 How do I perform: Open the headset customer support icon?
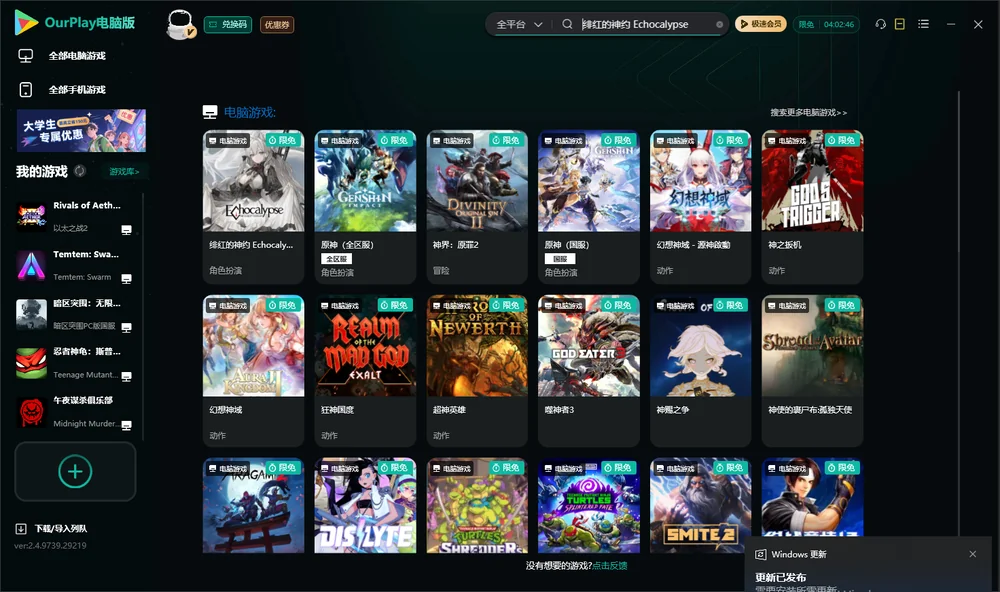(x=881, y=24)
